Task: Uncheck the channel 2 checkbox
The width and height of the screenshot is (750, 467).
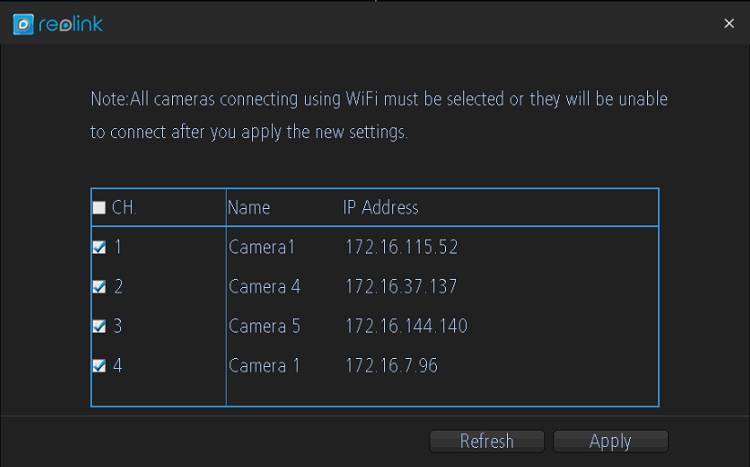Action: (x=98, y=287)
